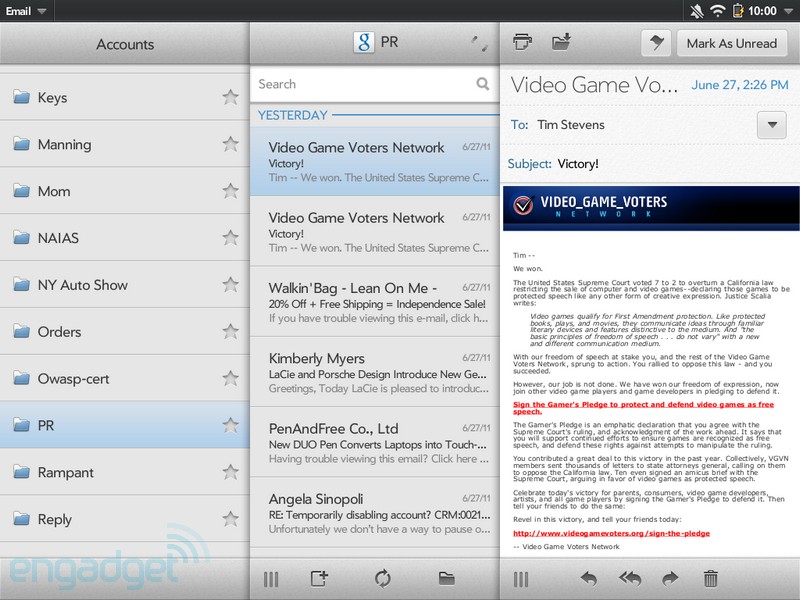800x600 pixels.
Task: Grab the email view panel handle
Action: click(521, 579)
